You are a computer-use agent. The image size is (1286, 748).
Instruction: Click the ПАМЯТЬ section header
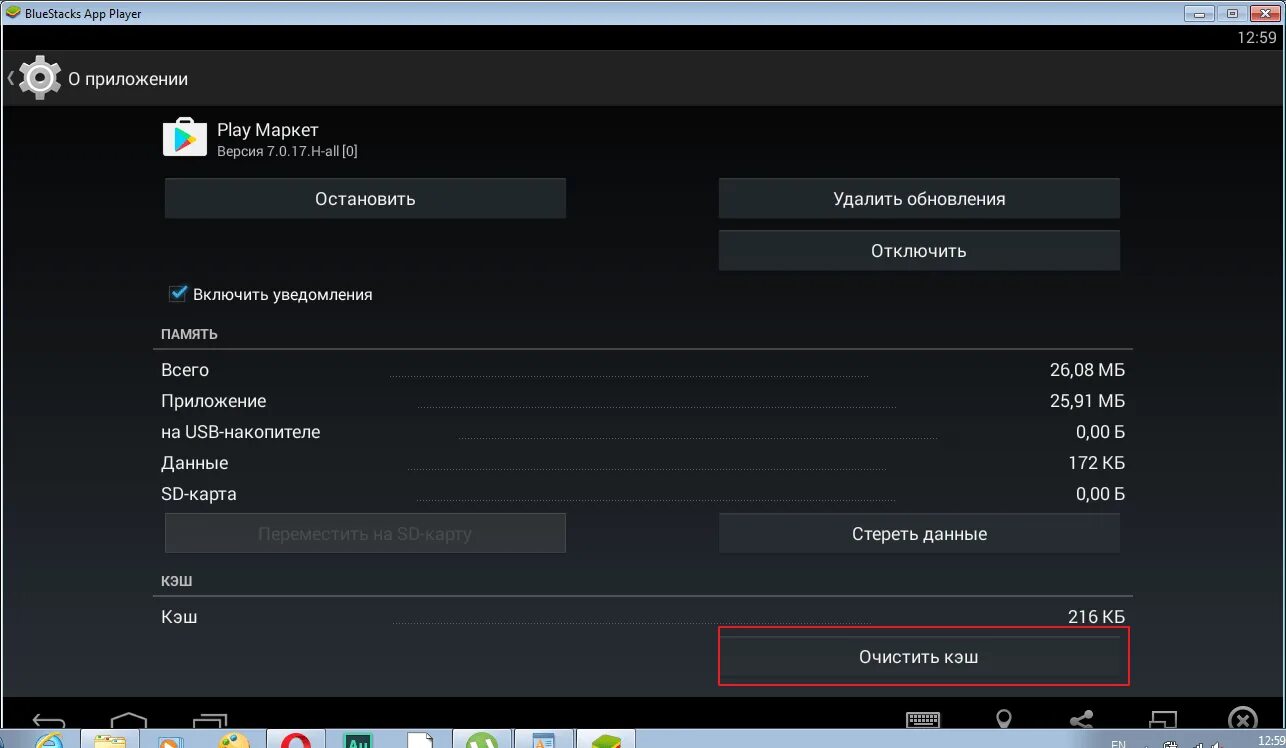189,334
